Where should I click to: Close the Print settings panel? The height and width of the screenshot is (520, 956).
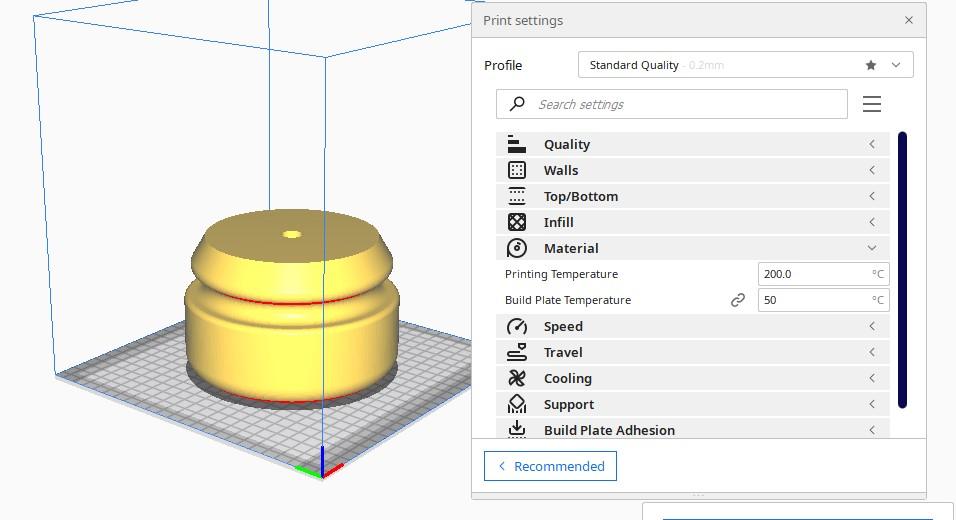[908, 20]
